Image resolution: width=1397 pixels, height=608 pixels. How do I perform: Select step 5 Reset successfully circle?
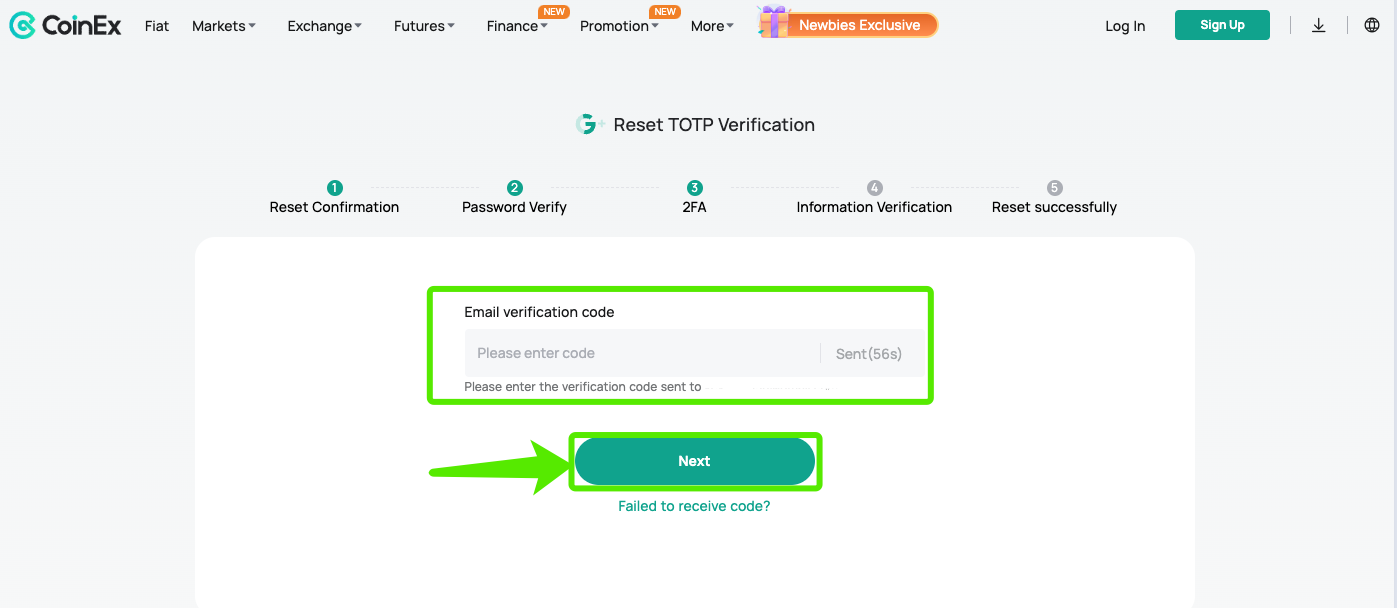point(1055,188)
